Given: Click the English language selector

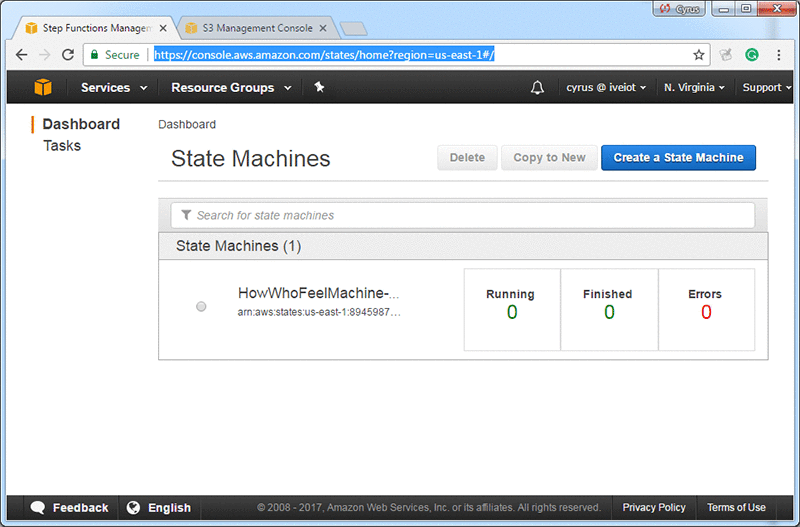Looking at the screenshot, I should point(159,508).
